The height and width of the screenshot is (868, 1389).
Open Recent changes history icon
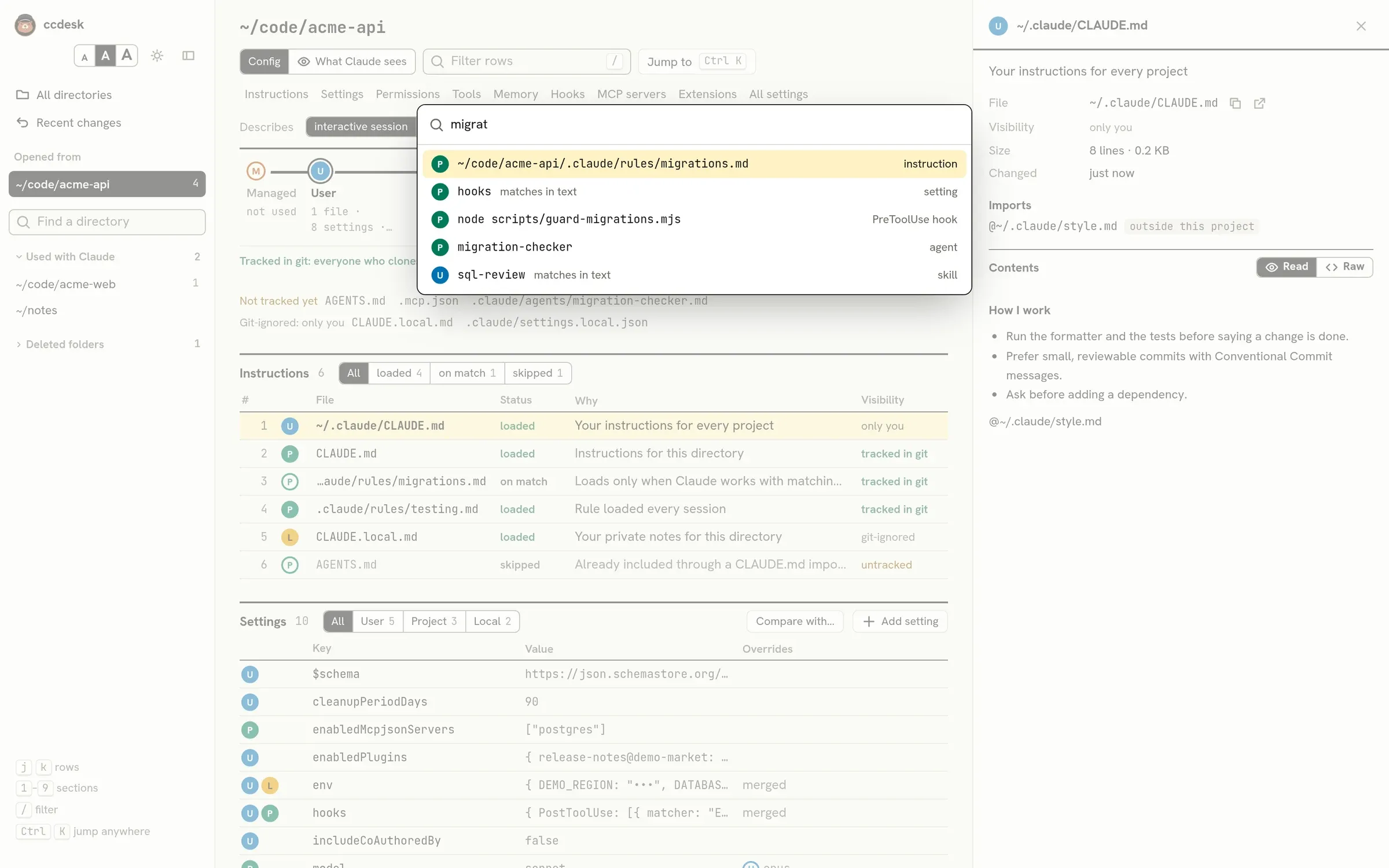[23, 122]
